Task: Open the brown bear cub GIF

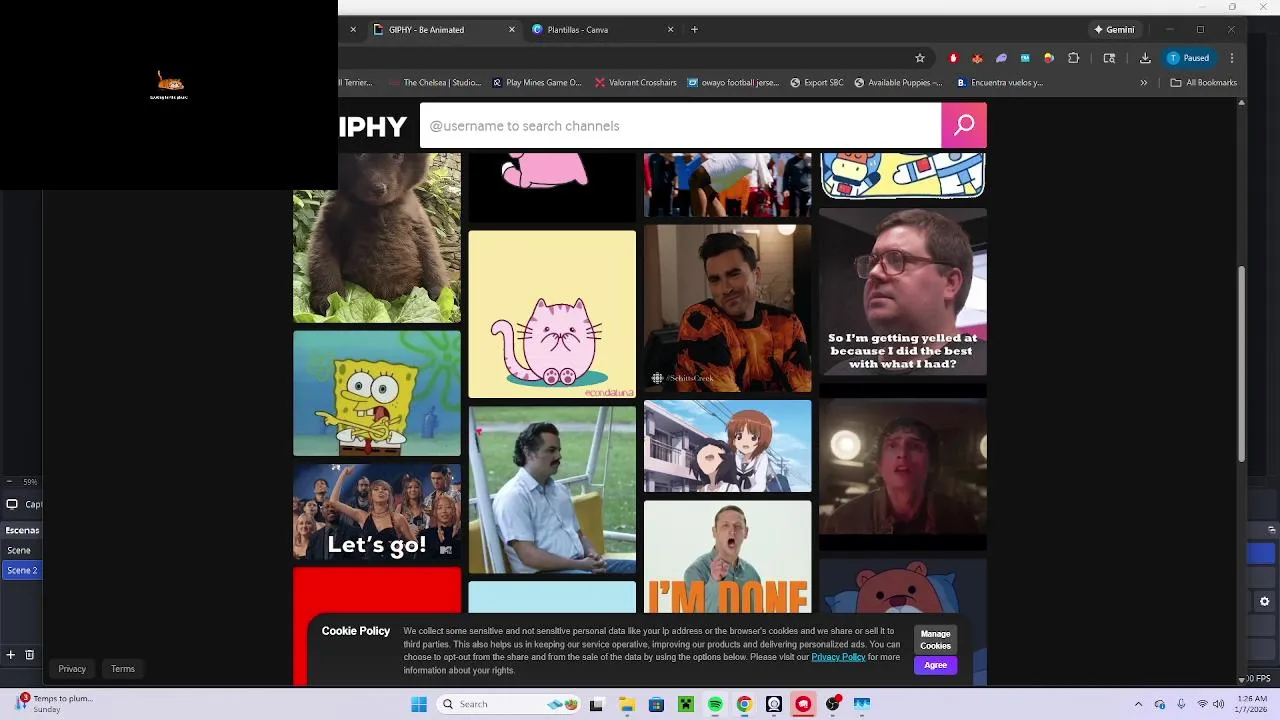Action: pos(377,238)
